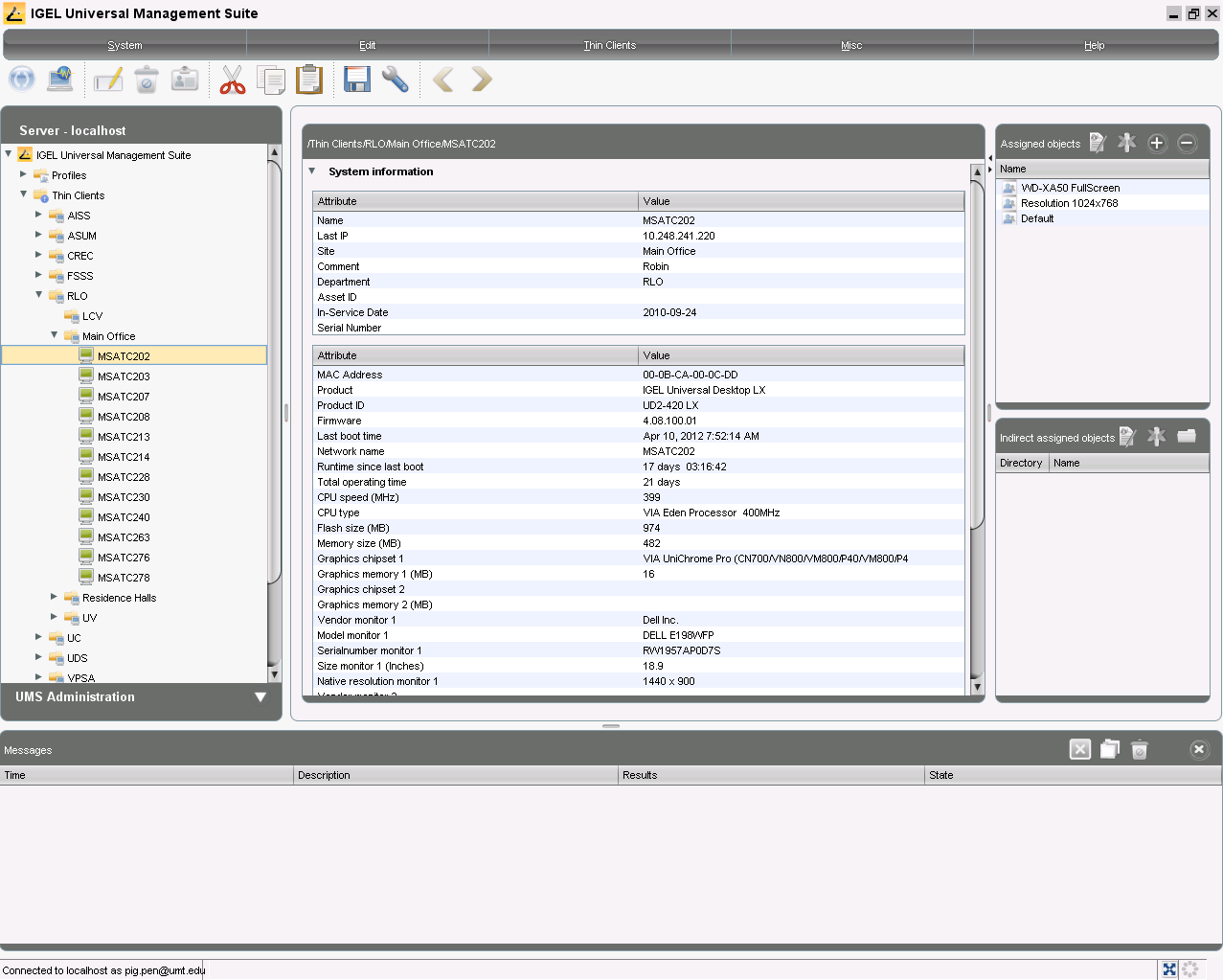Click the copy icon in Messages toolbar
1223x980 pixels.
(1110, 749)
